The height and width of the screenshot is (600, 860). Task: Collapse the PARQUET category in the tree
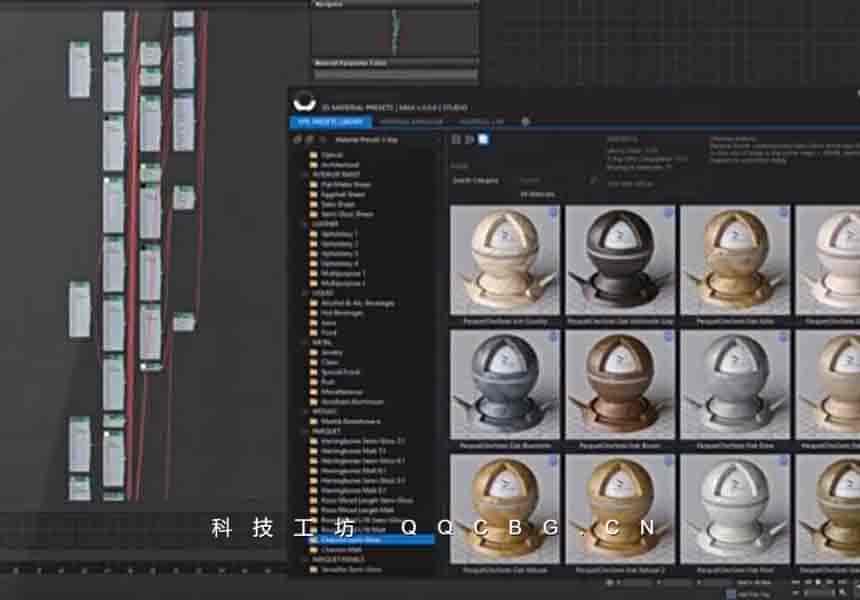click(304, 430)
